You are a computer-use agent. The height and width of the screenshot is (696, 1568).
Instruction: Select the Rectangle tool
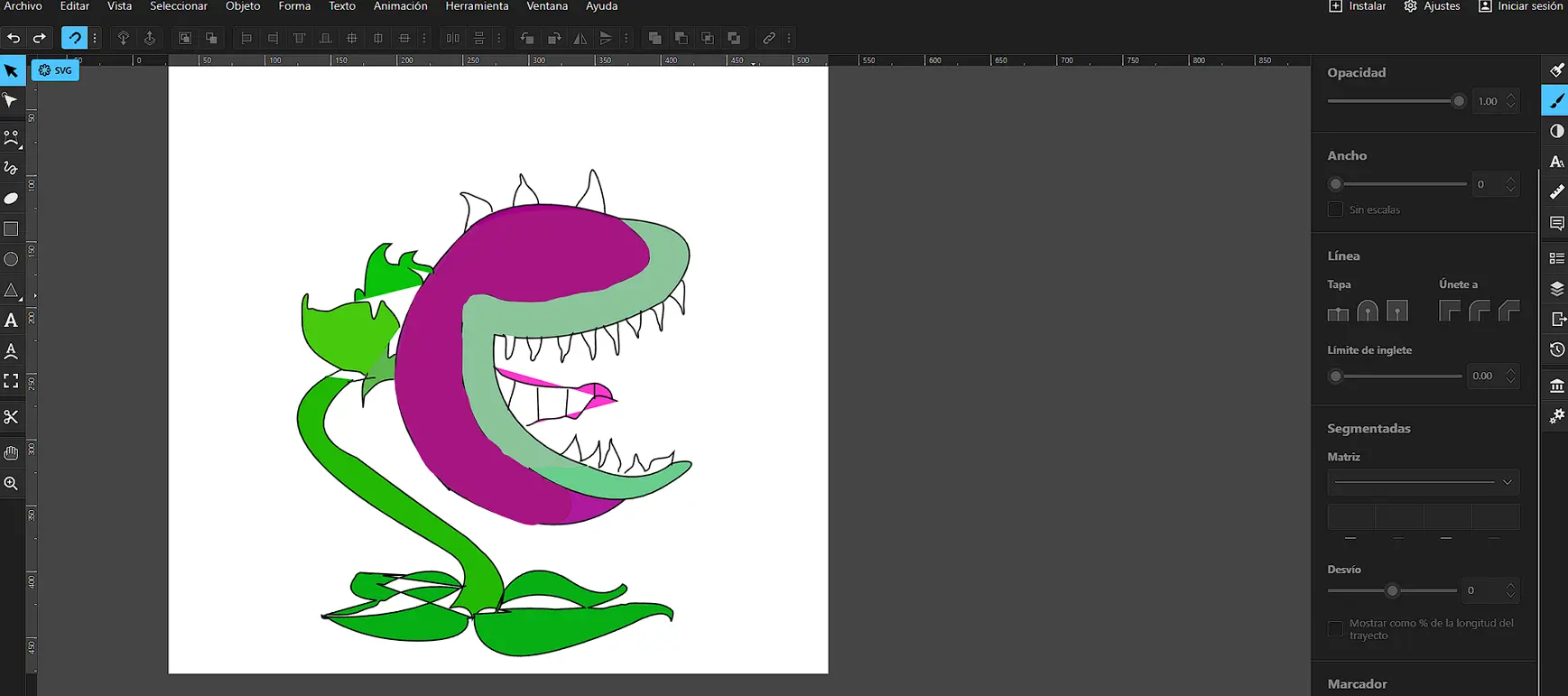pyautogui.click(x=11, y=229)
